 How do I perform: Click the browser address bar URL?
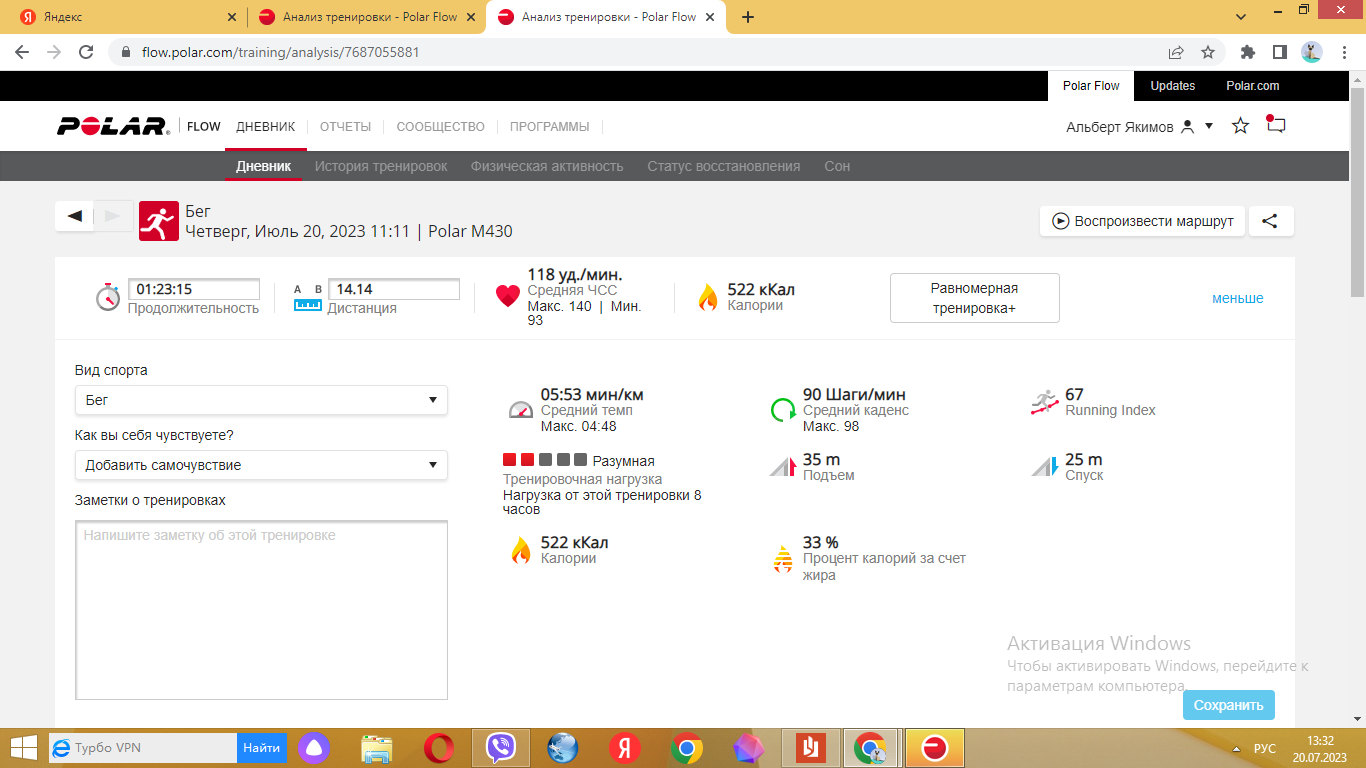point(281,52)
